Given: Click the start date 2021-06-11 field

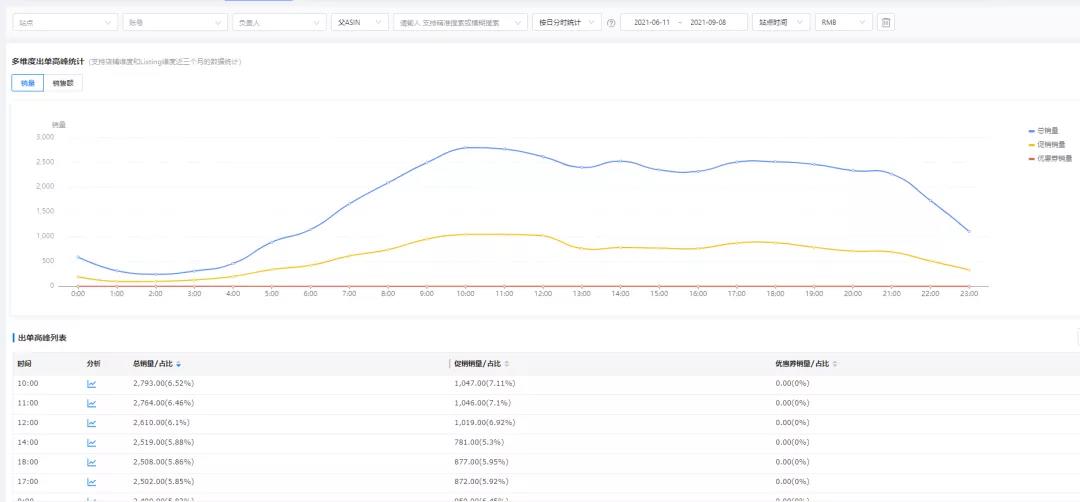Looking at the screenshot, I should click(x=652, y=22).
